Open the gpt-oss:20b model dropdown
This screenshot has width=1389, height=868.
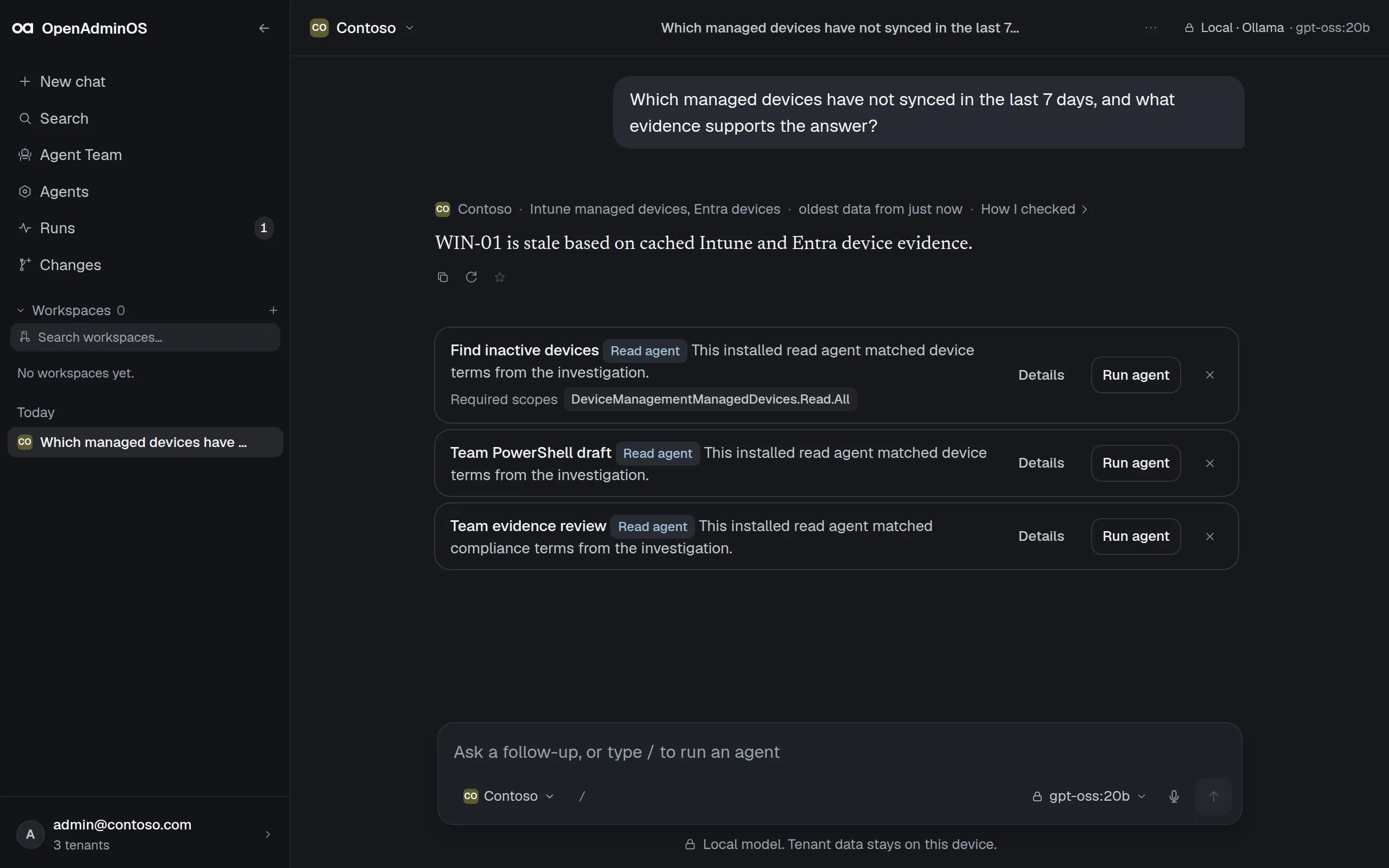tap(1089, 796)
